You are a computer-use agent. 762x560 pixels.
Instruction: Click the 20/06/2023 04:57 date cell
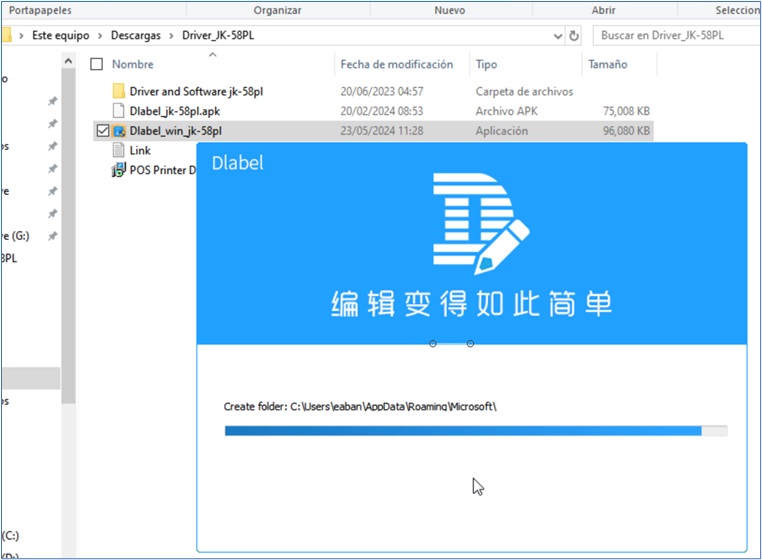click(x=382, y=91)
